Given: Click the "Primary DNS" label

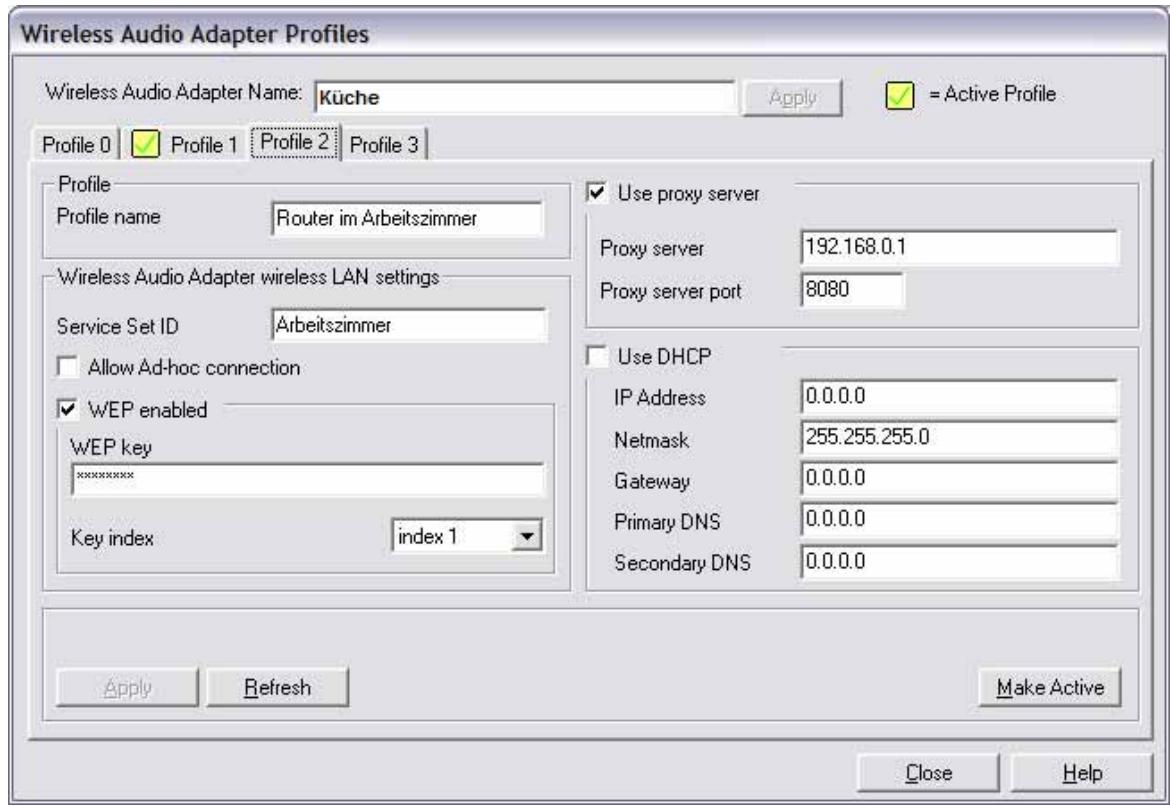Looking at the screenshot, I should (667, 522).
